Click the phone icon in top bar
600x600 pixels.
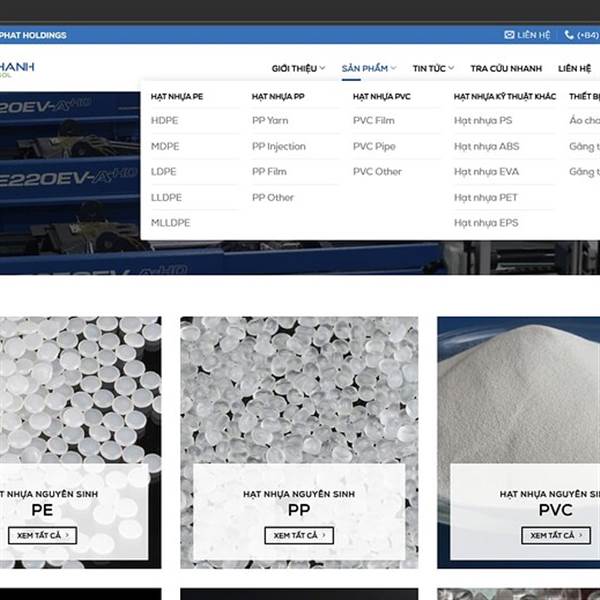(569, 35)
